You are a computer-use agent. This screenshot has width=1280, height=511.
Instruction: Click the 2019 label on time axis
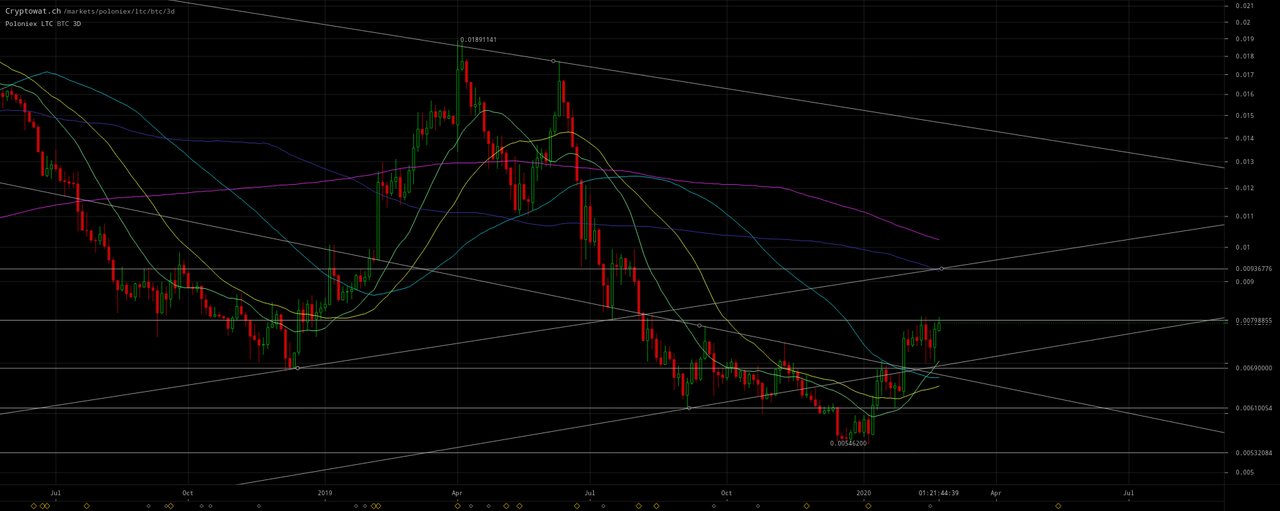coord(324,493)
